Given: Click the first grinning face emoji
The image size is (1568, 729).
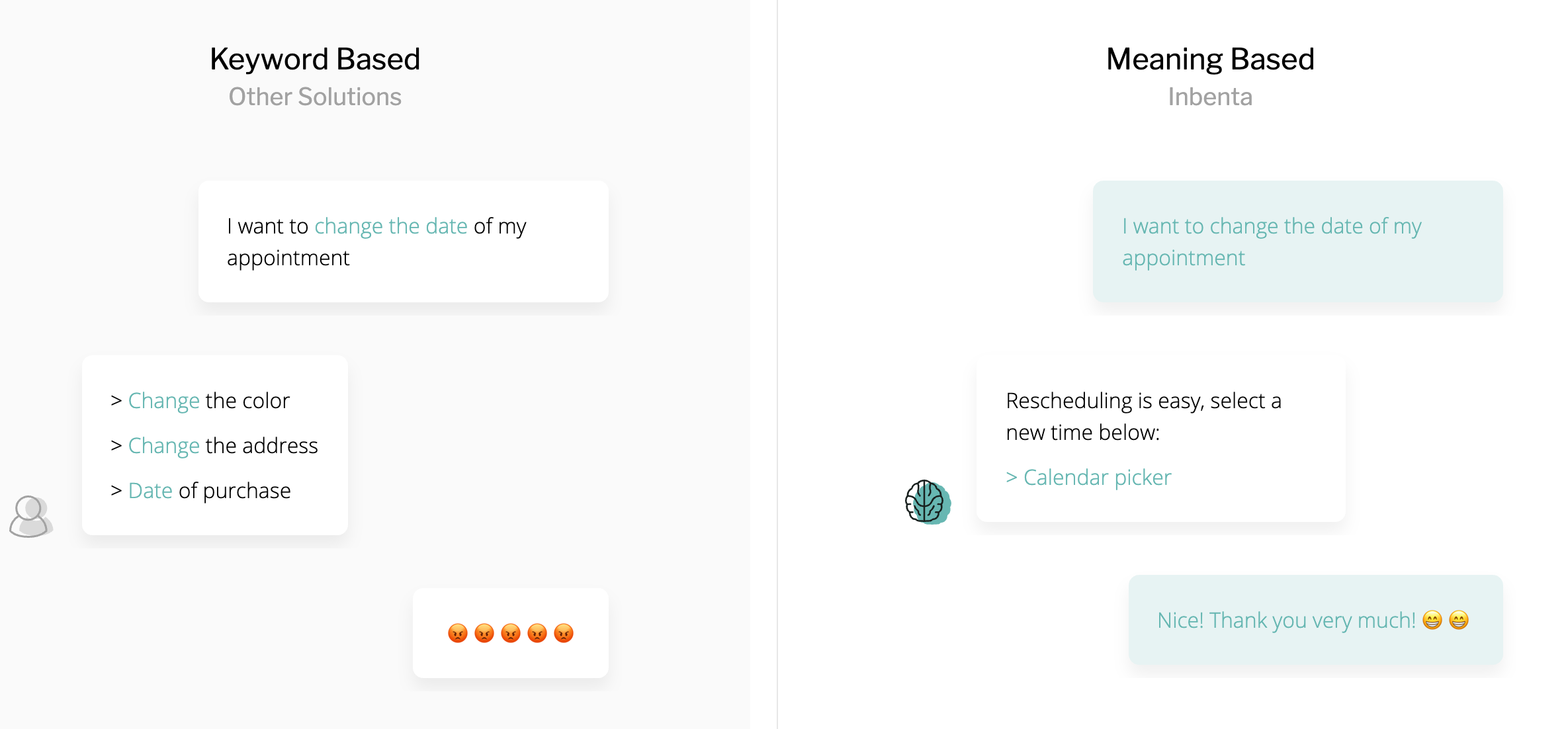Looking at the screenshot, I should tap(1432, 620).
